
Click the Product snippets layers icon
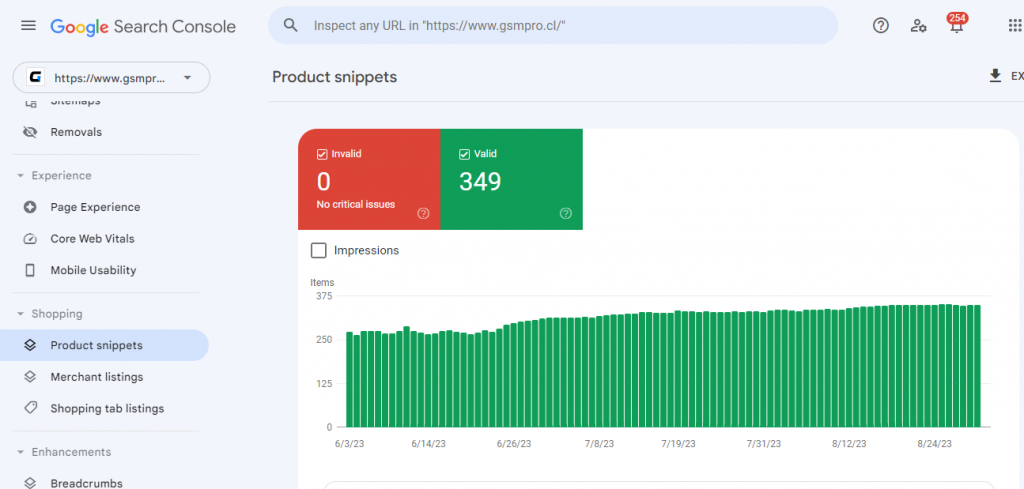(x=29, y=345)
